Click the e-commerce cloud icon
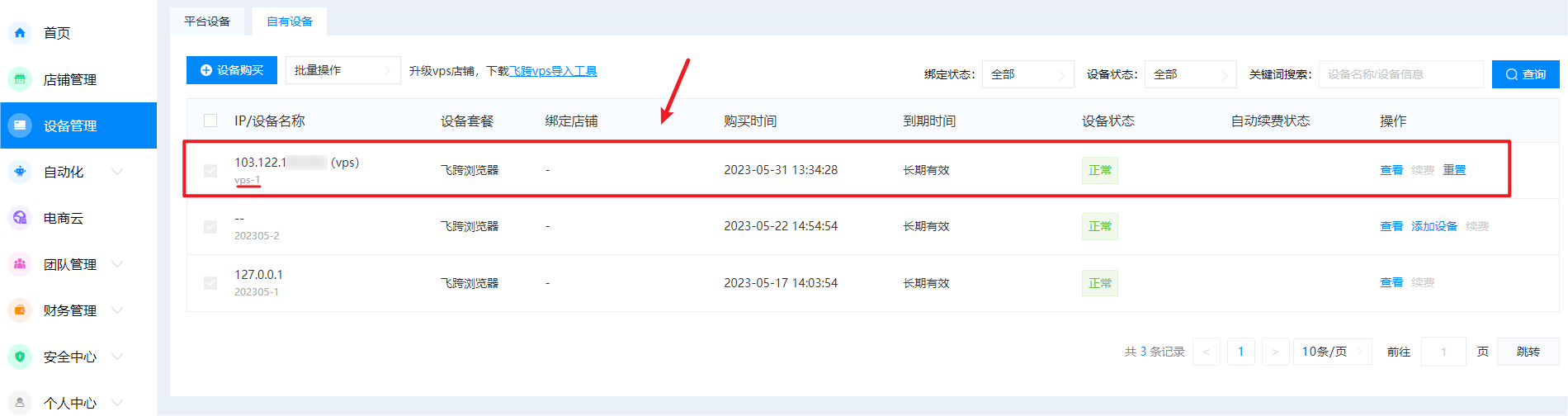Screen dimensions: 1568x416 [x=20, y=218]
